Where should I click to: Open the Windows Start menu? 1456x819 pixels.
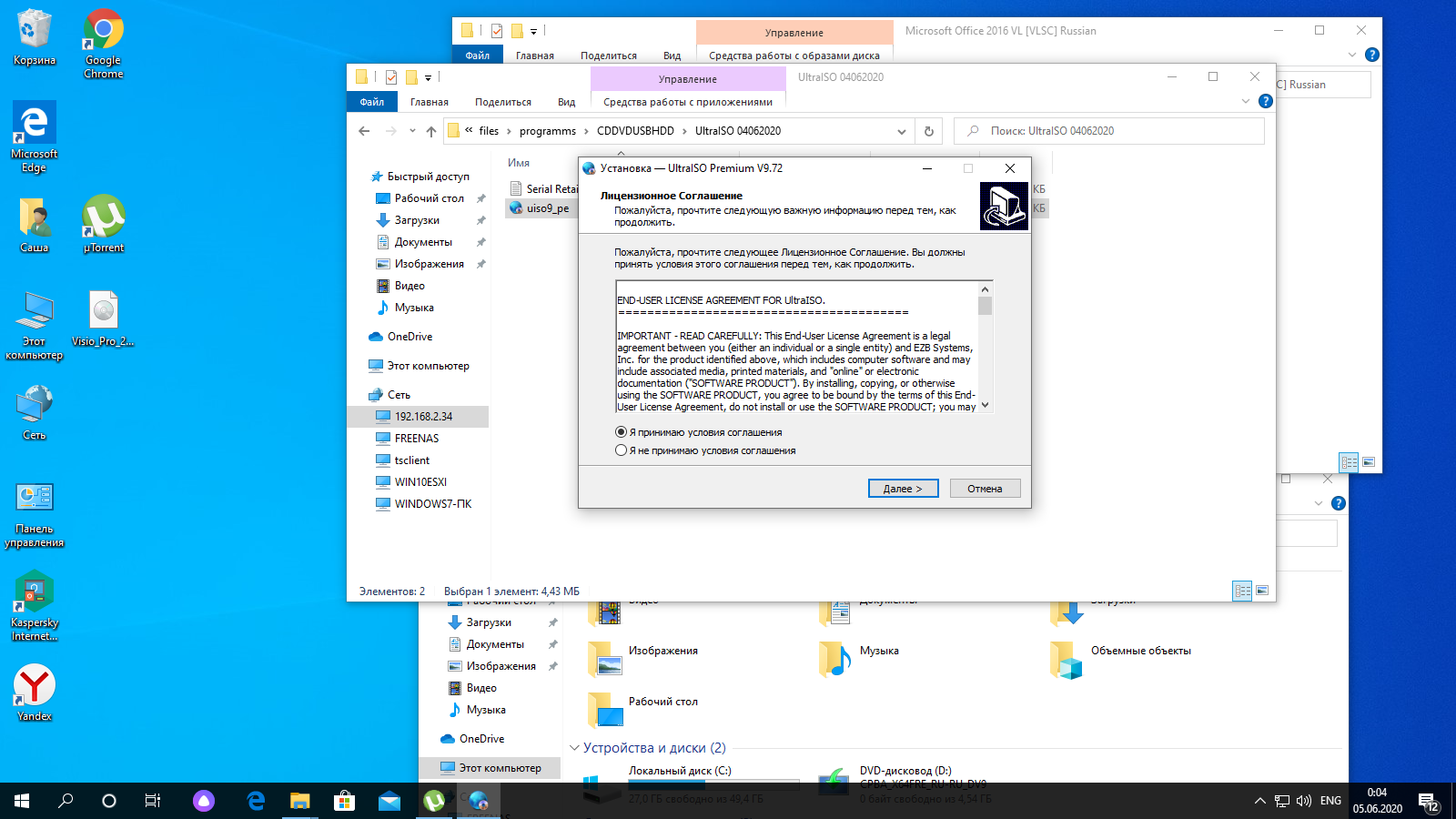(22, 801)
